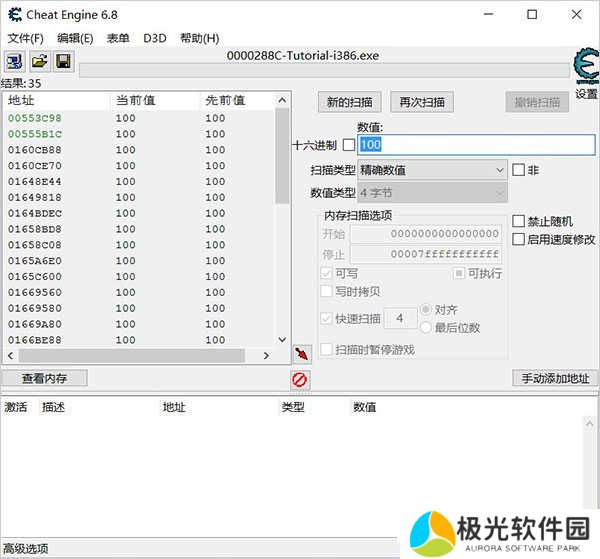The image size is (600, 559).
Task: Select address 0165A6E0 in results
Action: 35,261
